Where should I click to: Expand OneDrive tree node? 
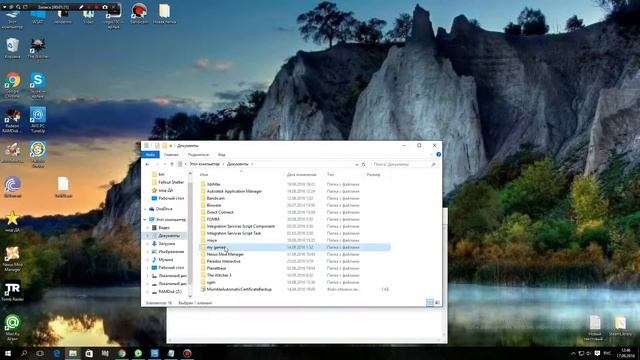[x=145, y=209]
